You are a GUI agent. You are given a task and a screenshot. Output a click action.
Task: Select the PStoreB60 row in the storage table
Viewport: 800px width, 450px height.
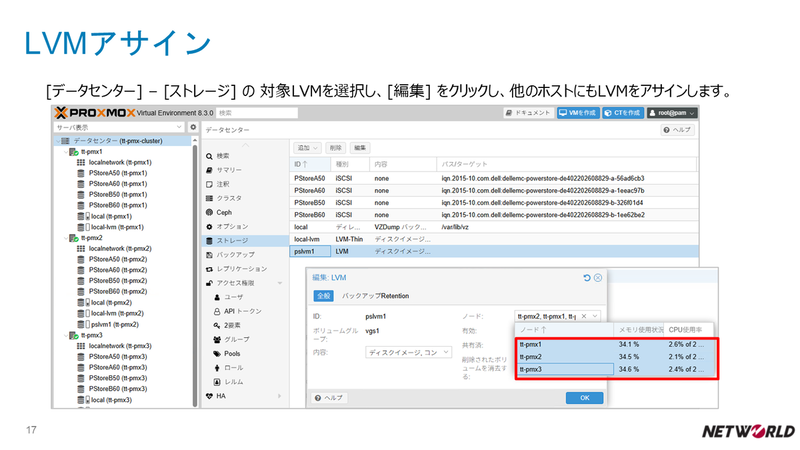(494, 215)
